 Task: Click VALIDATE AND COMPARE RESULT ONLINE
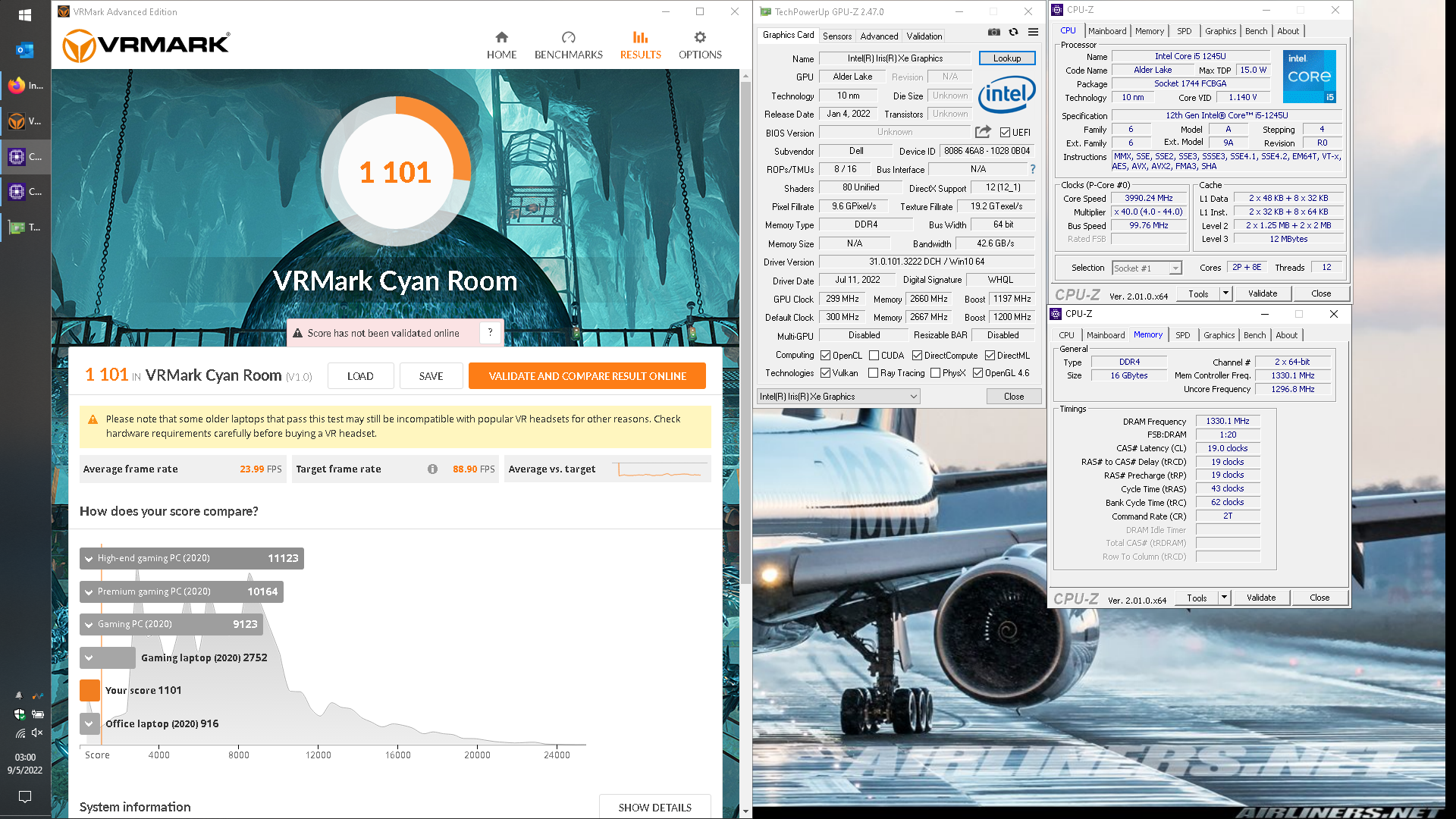click(x=587, y=375)
